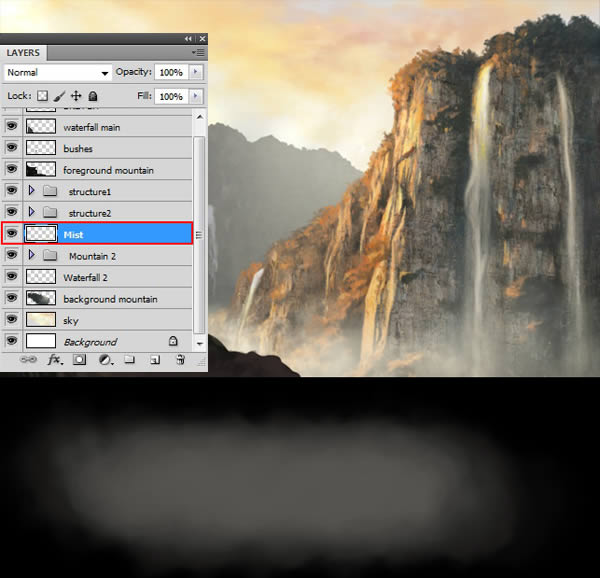Close the Layers panel
This screenshot has height=578, width=600.
click(x=202, y=39)
